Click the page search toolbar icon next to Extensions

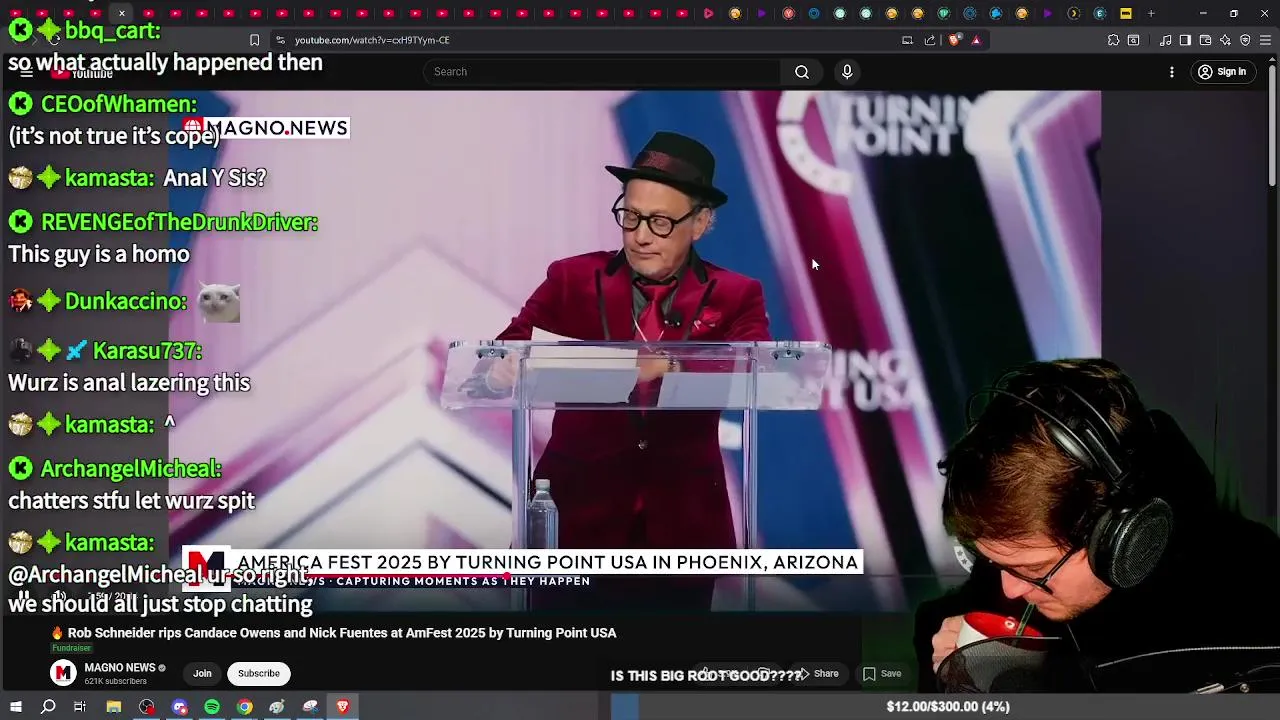click(x=1133, y=40)
